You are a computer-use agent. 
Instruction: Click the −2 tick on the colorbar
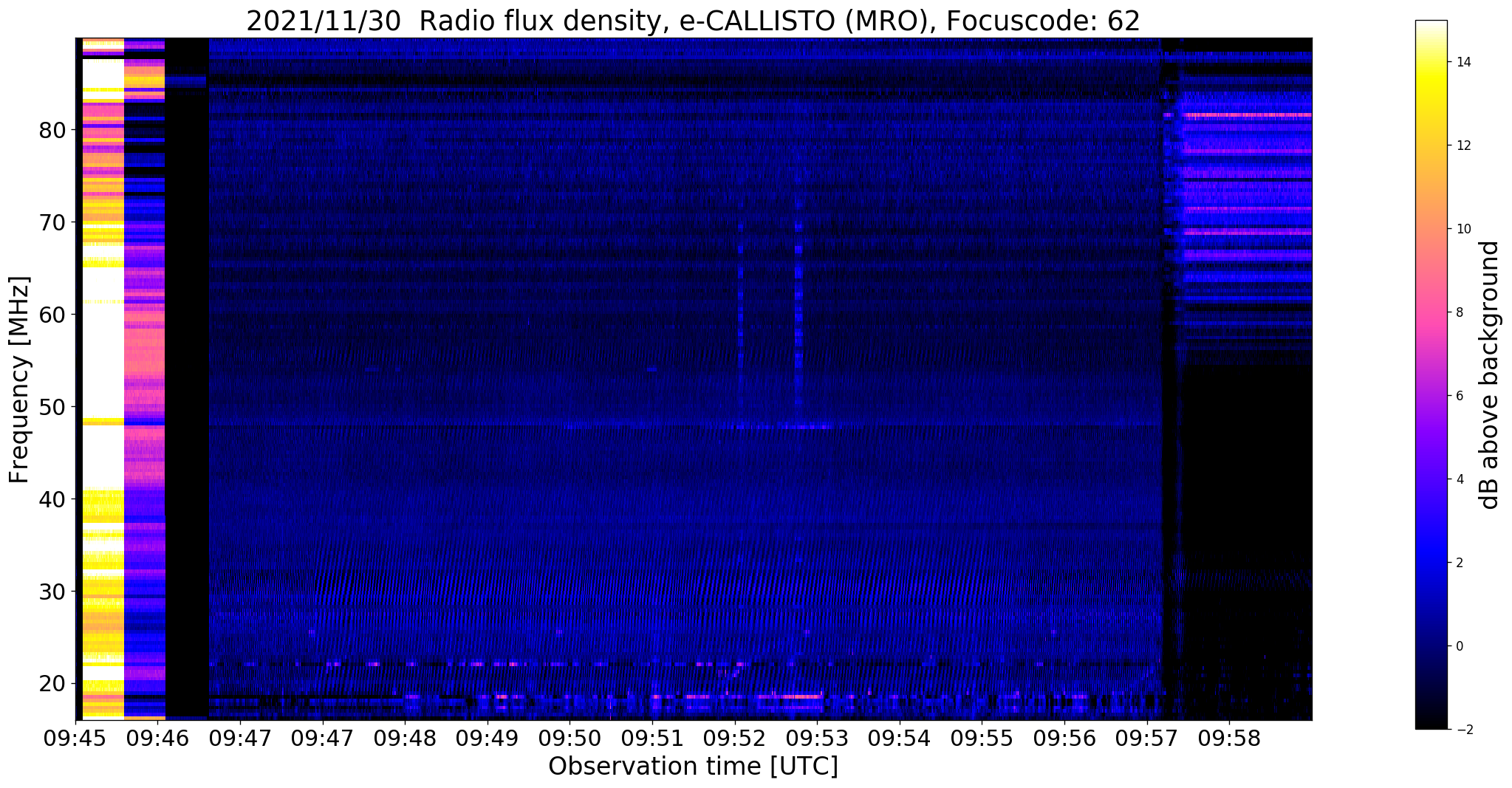click(x=1463, y=730)
